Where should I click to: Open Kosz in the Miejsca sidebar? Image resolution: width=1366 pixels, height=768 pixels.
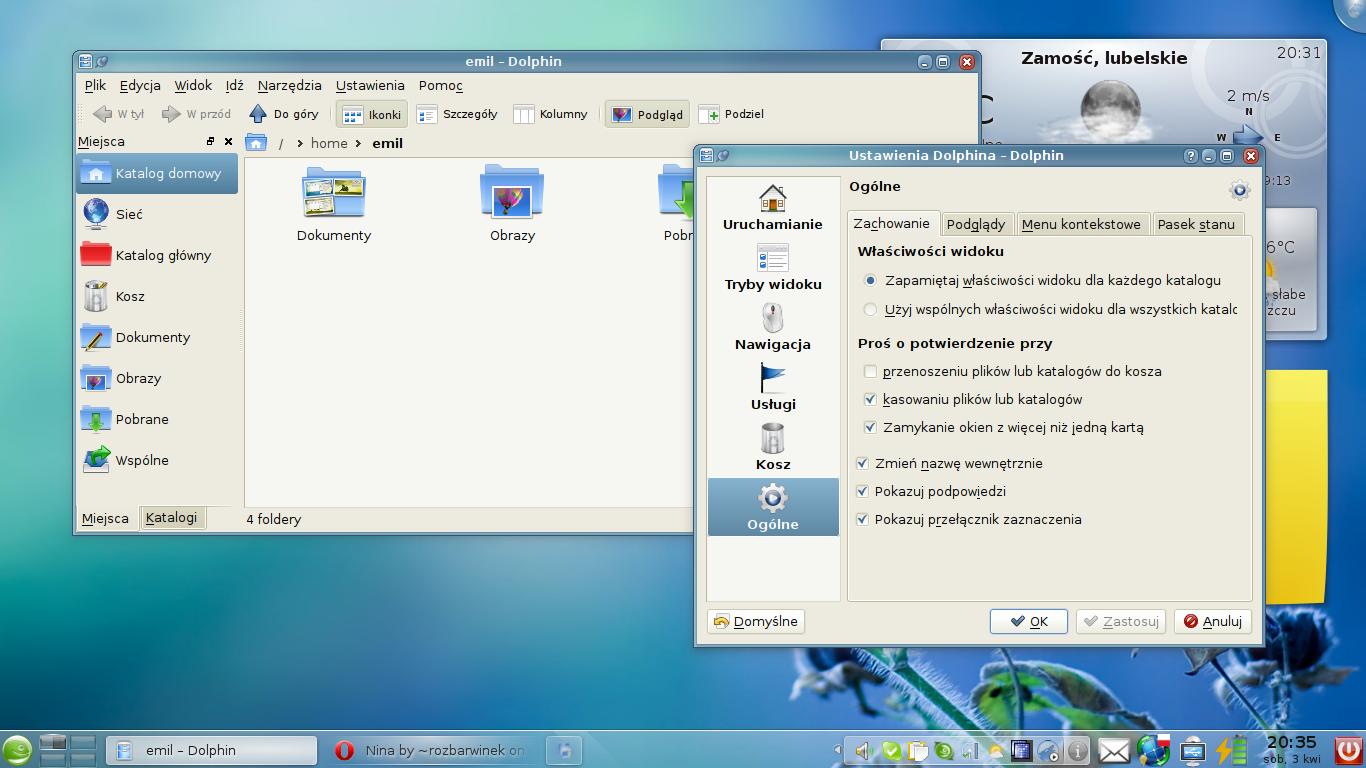pyautogui.click(x=157, y=296)
